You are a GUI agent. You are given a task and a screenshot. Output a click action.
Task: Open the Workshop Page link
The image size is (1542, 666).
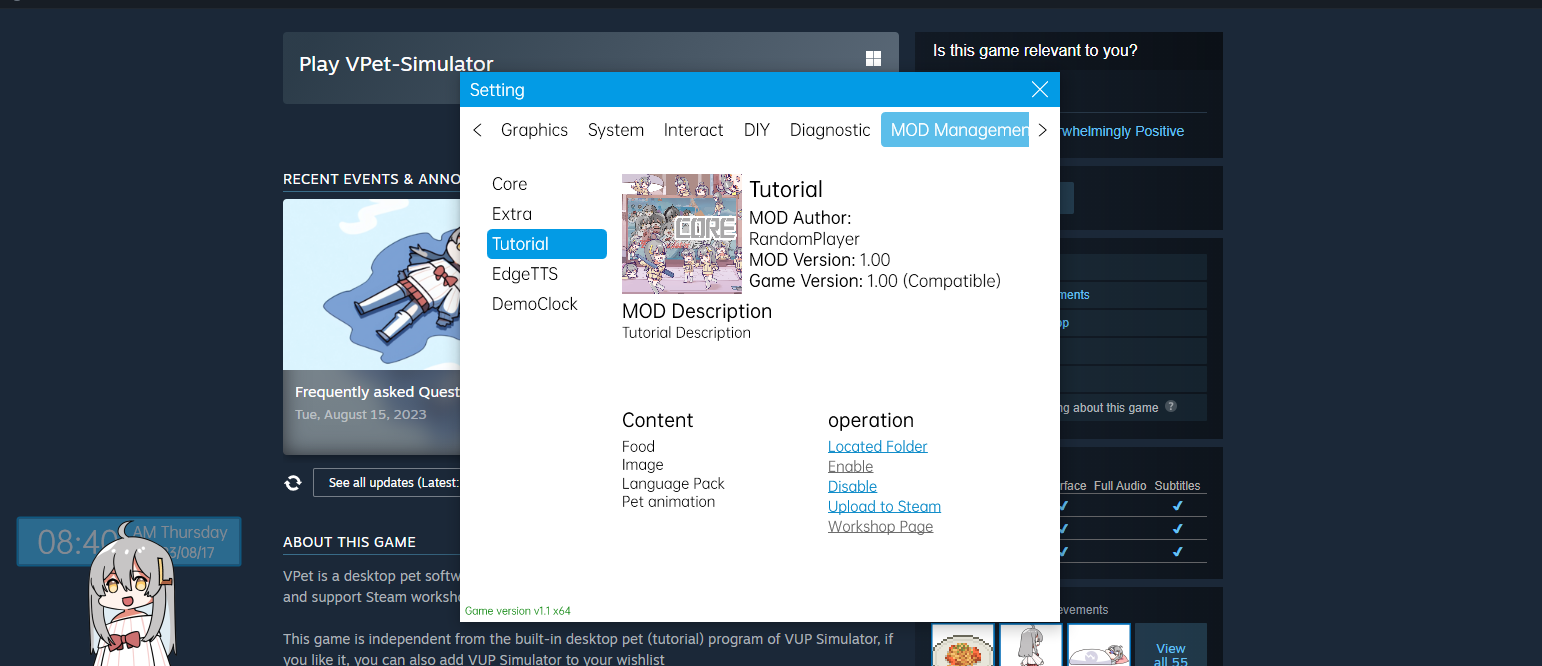click(x=881, y=526)
